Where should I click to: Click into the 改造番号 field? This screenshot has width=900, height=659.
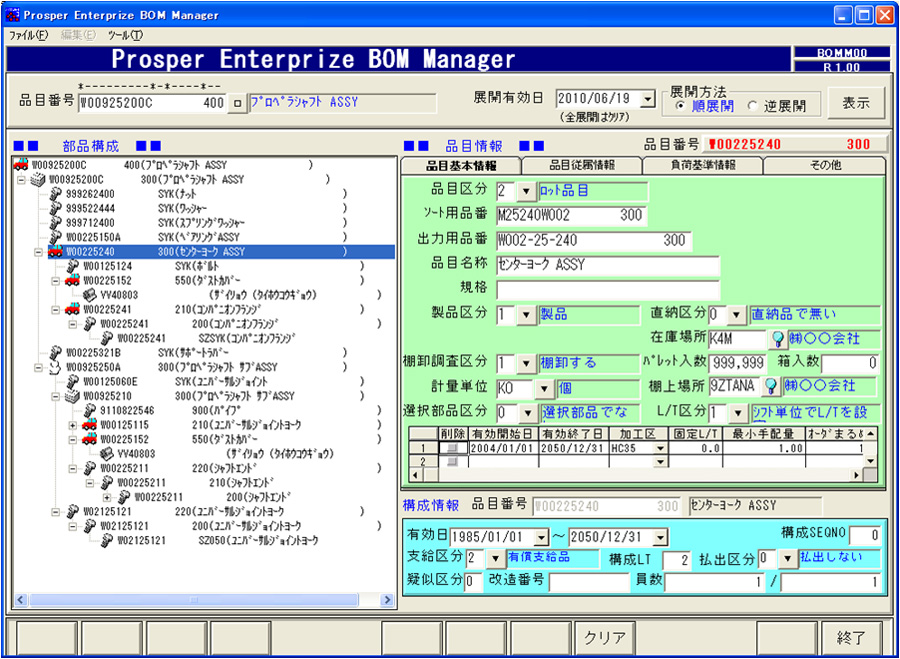click(x=589, y=582)
